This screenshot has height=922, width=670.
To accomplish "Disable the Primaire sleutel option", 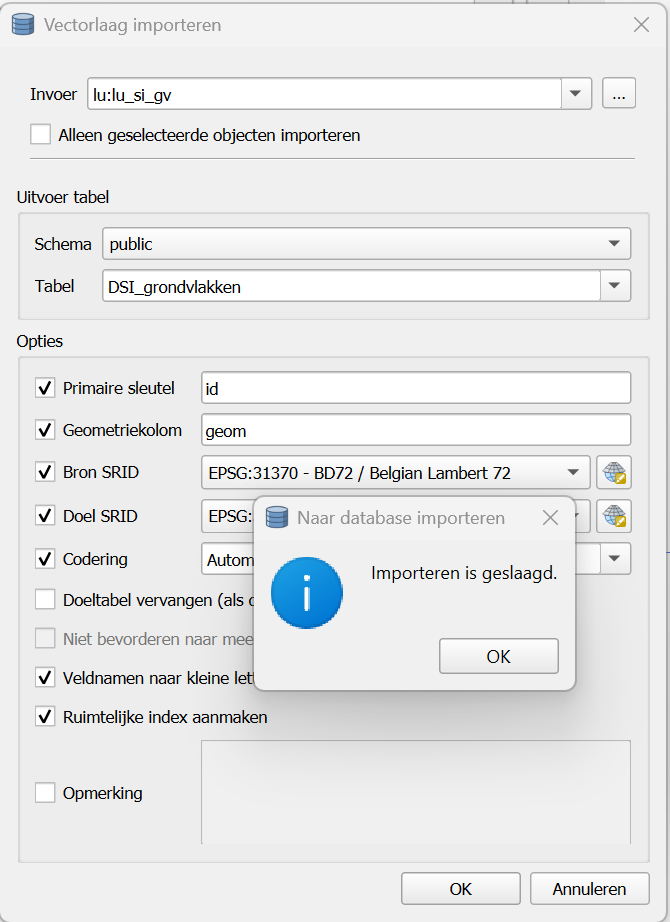I will click(45, 388).
